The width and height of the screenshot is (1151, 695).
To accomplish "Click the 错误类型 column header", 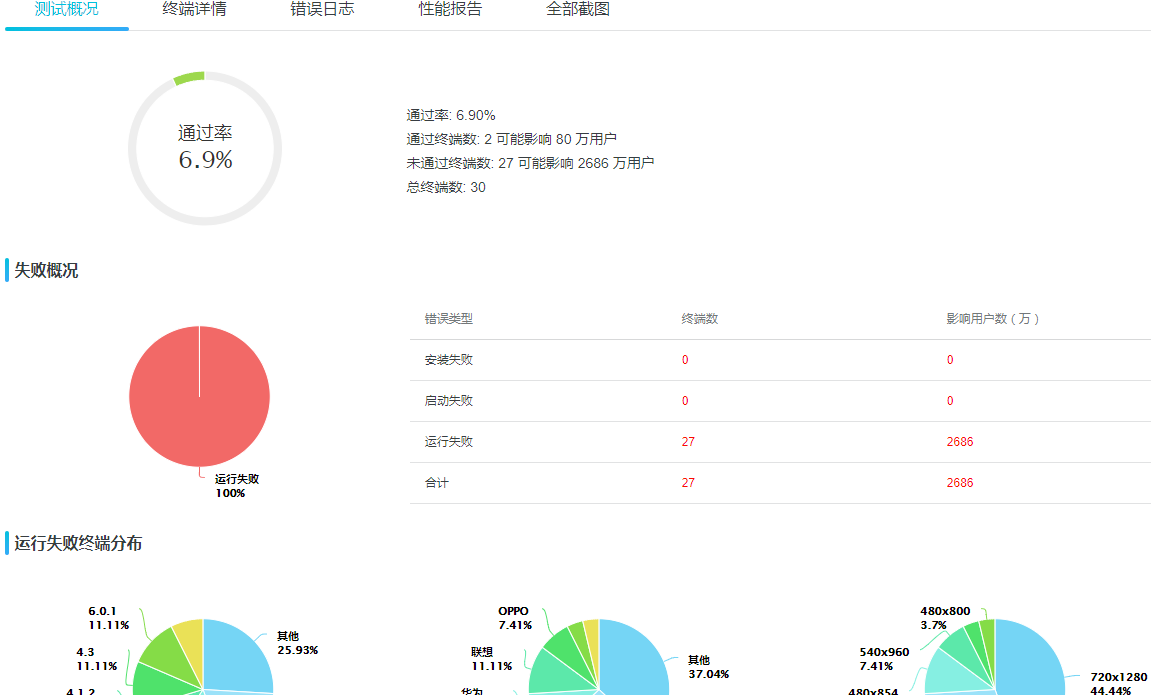I will (x=449, y=319).
